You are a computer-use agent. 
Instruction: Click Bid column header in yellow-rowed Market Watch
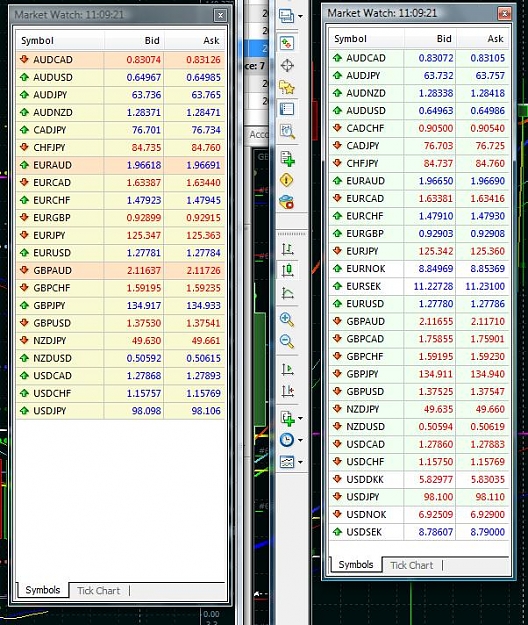coord(134,41)
